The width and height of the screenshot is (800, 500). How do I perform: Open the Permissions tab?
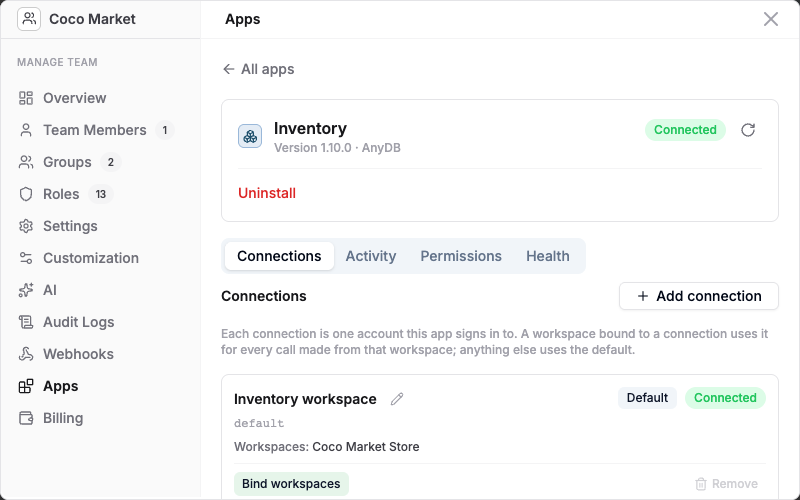pyautogui.click(x=461, y=256)
